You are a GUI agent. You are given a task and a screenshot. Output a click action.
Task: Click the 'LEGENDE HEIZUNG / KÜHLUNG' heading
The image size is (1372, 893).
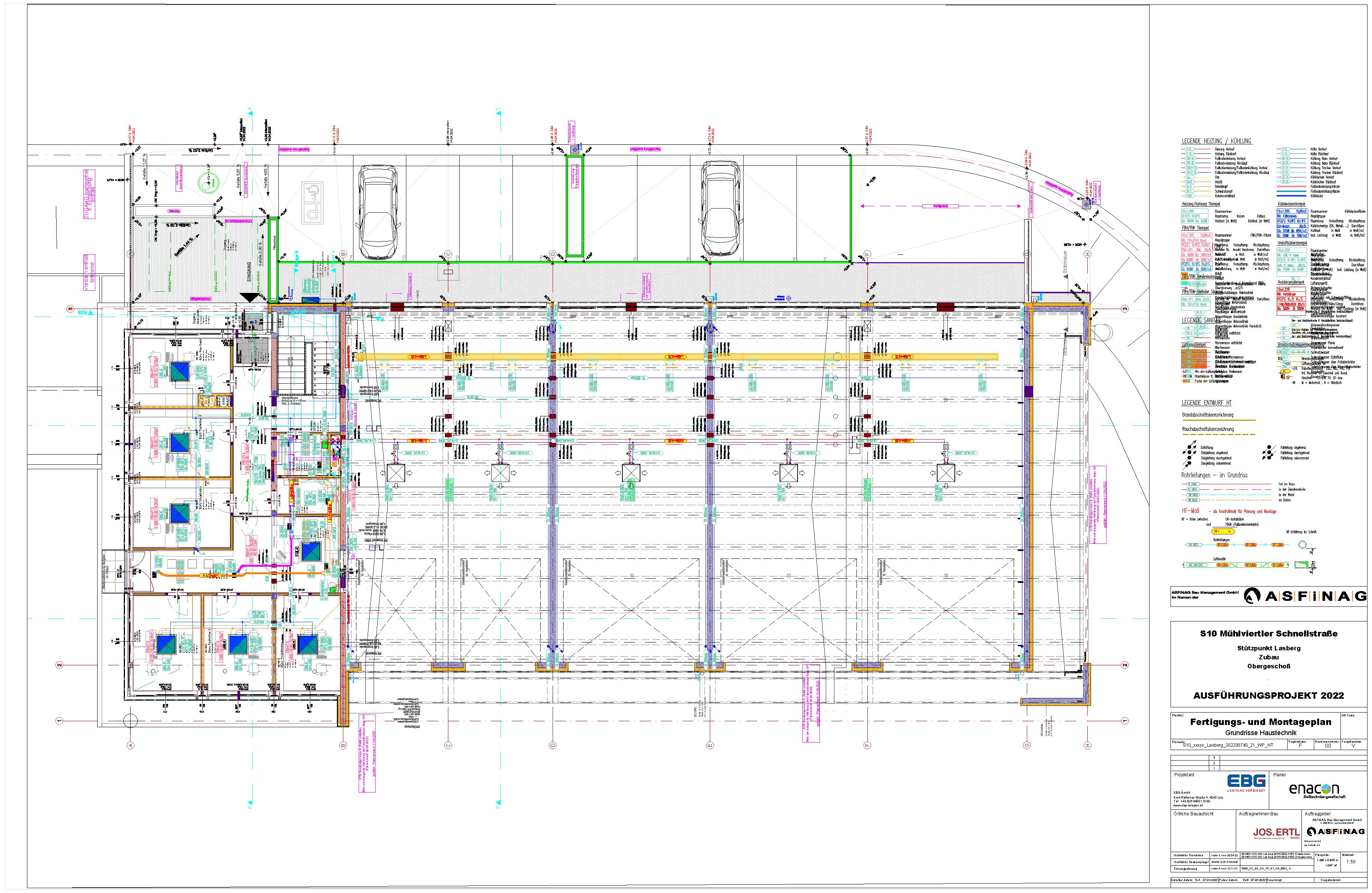tap(1216, 141)
